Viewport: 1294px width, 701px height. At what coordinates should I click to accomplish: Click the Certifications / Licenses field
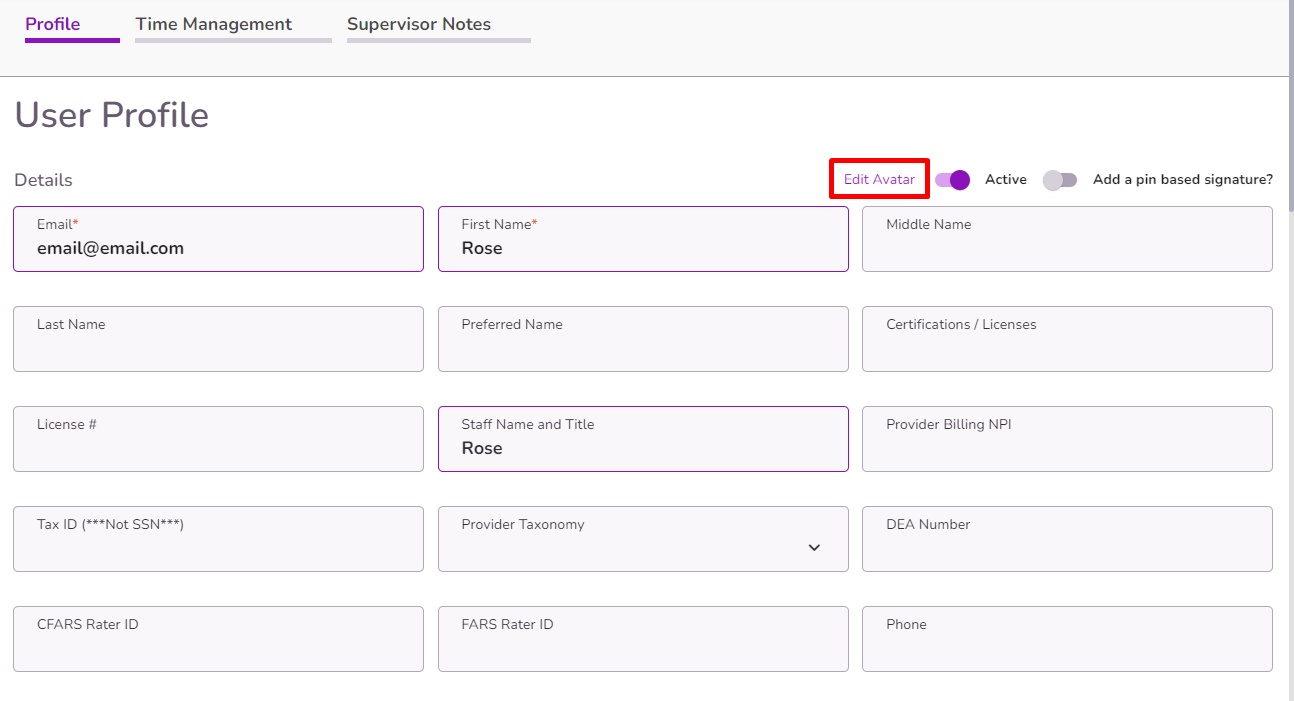point(1067,339)
